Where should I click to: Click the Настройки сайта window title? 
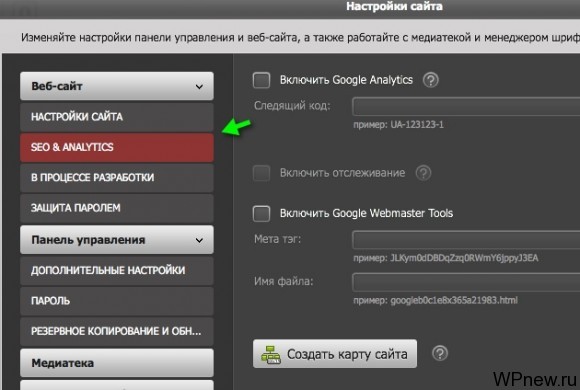point(394,7)
